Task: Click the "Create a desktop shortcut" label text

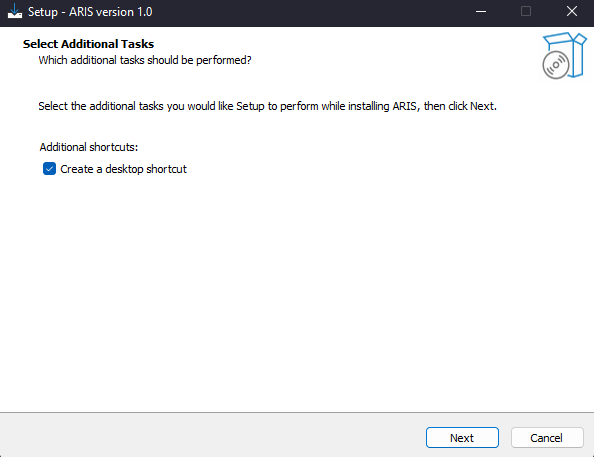Action: (x=123, y=169)
